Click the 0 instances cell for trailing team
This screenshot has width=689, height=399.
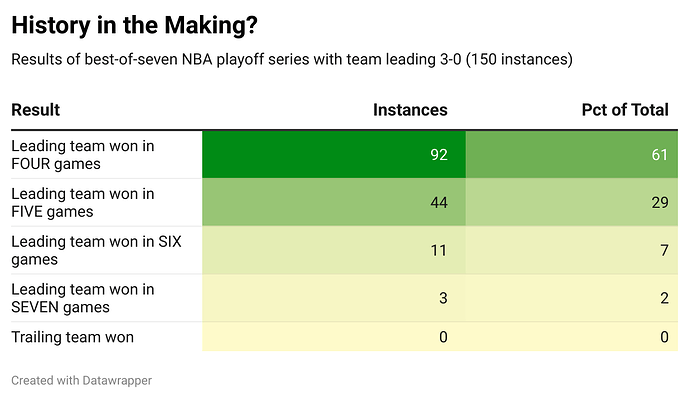point(334,337)
